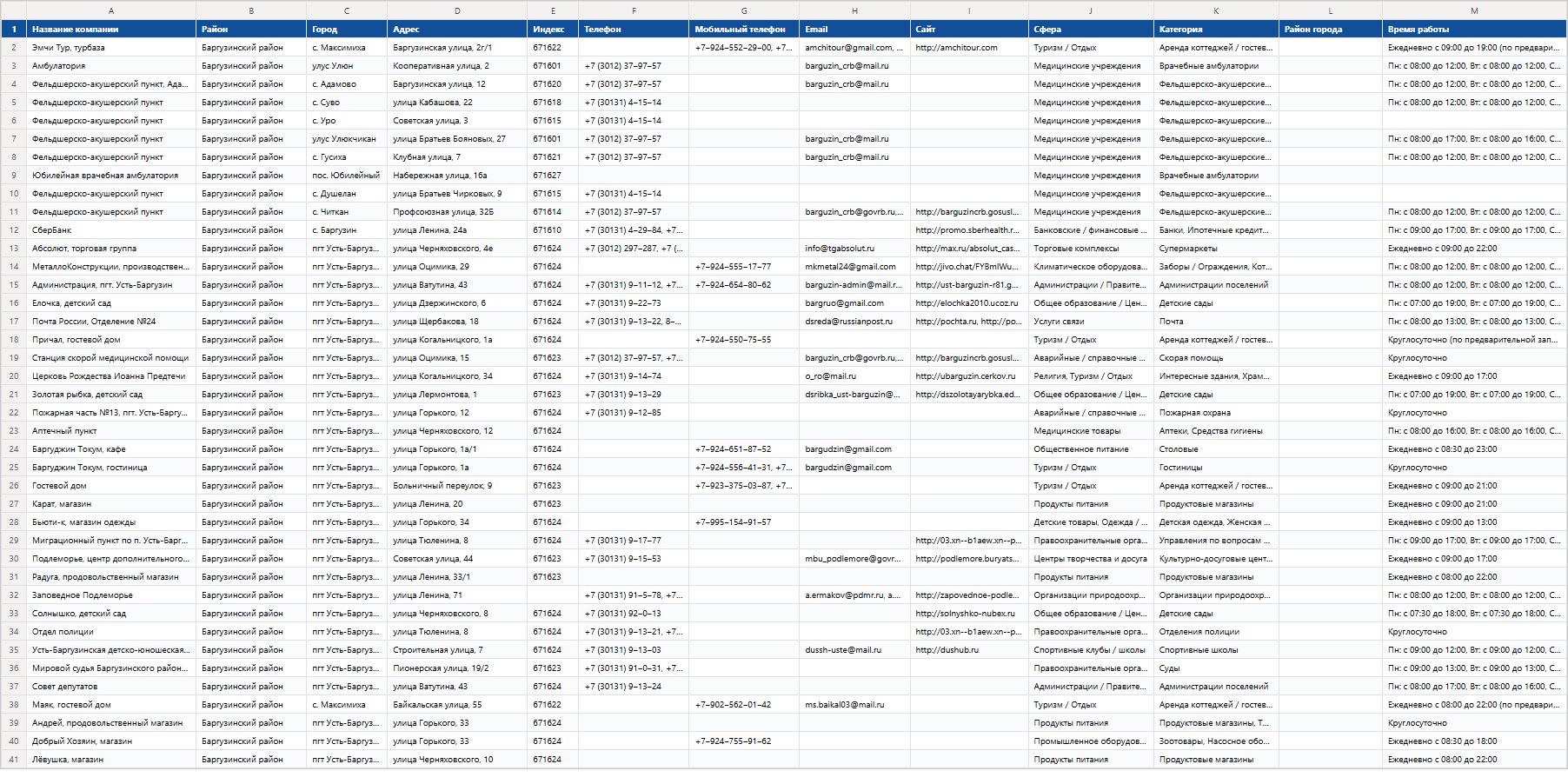Viewport: 1568px width, 784px height.
Task: Select the "Отдел полиции" cell
Action: tap(111, 632)
